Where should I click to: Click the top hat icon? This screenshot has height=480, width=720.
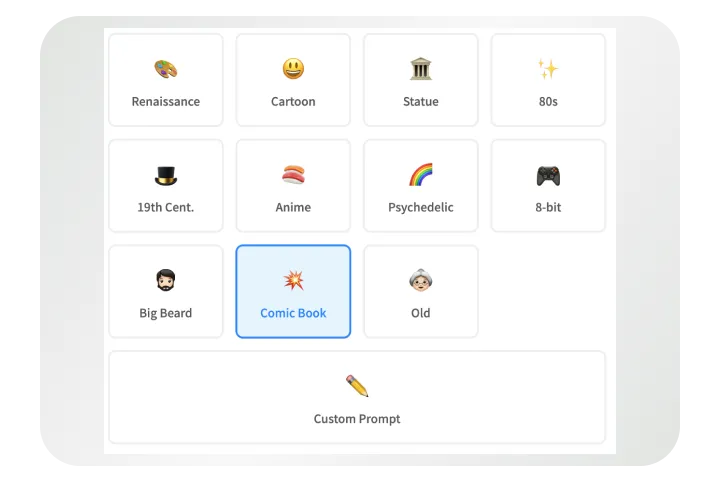(166, 175)
